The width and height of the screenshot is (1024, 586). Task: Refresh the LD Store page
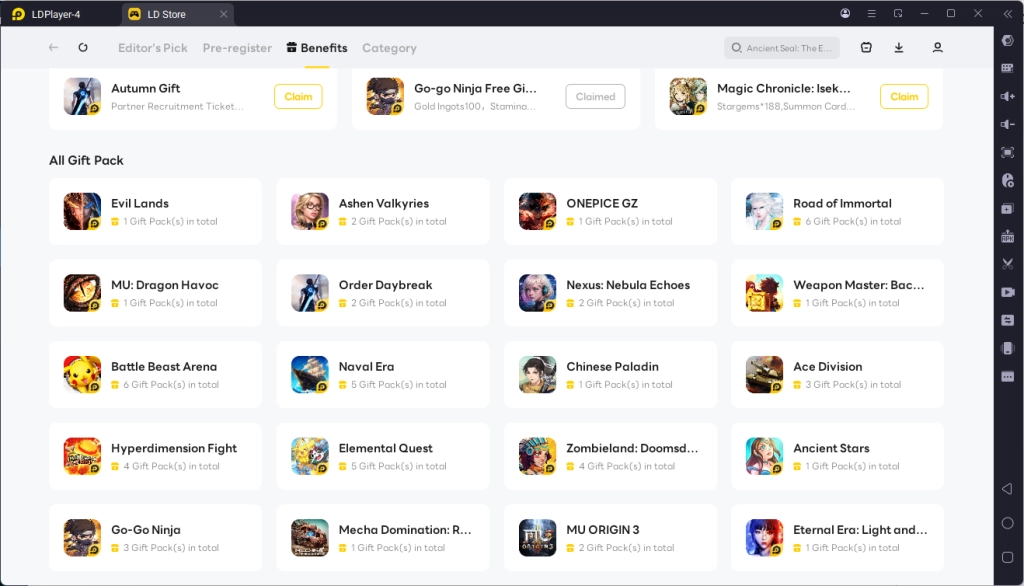tap(83, 48)
